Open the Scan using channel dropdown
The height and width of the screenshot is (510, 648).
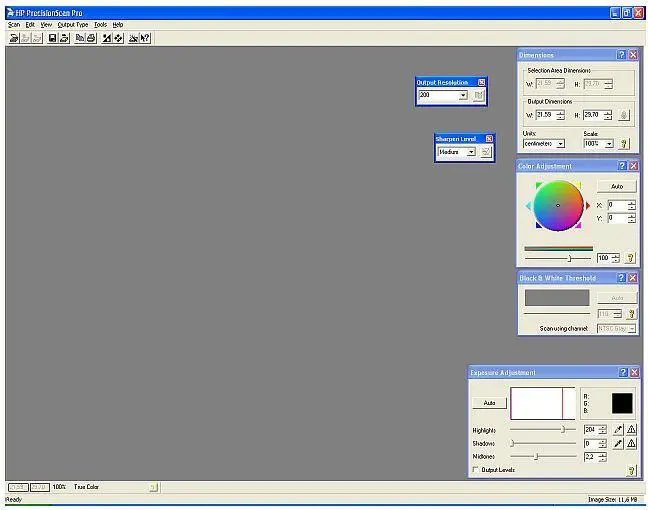[x=632, y=329]
